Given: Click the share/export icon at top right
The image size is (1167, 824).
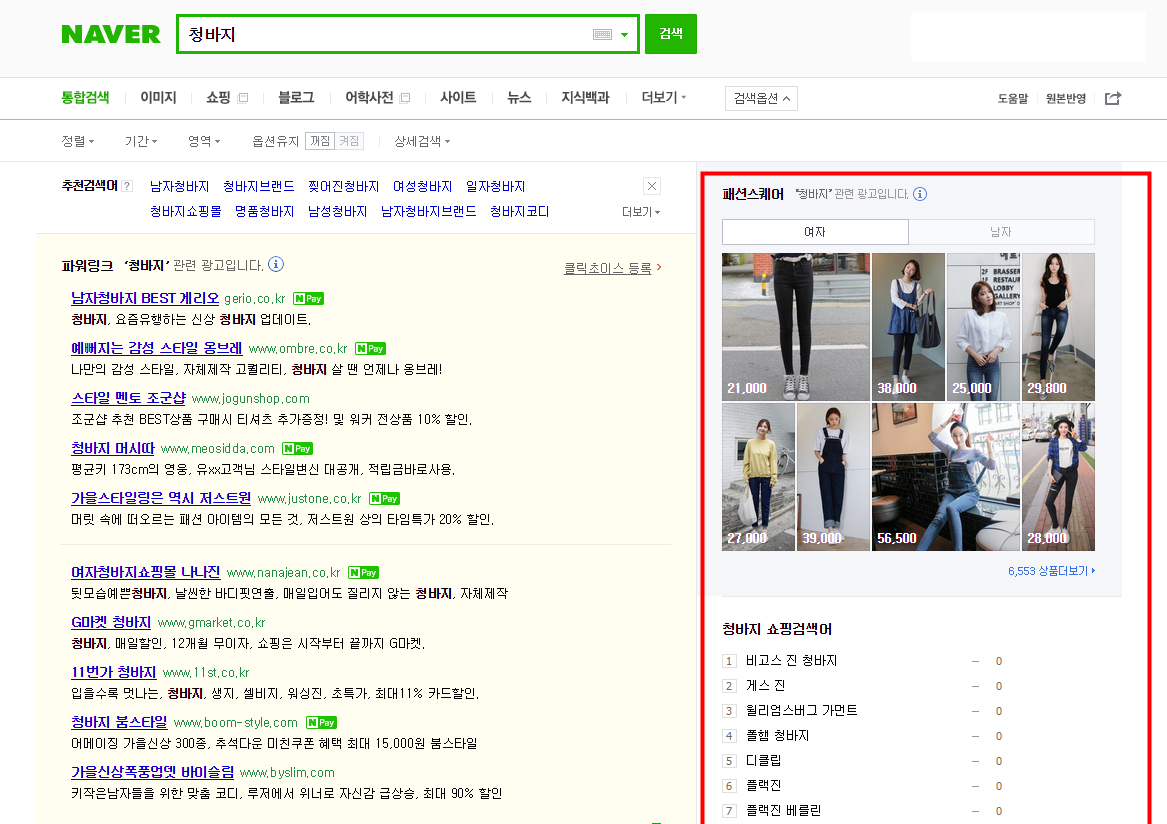Looking at the screenshot, I should coord(1113,98).
